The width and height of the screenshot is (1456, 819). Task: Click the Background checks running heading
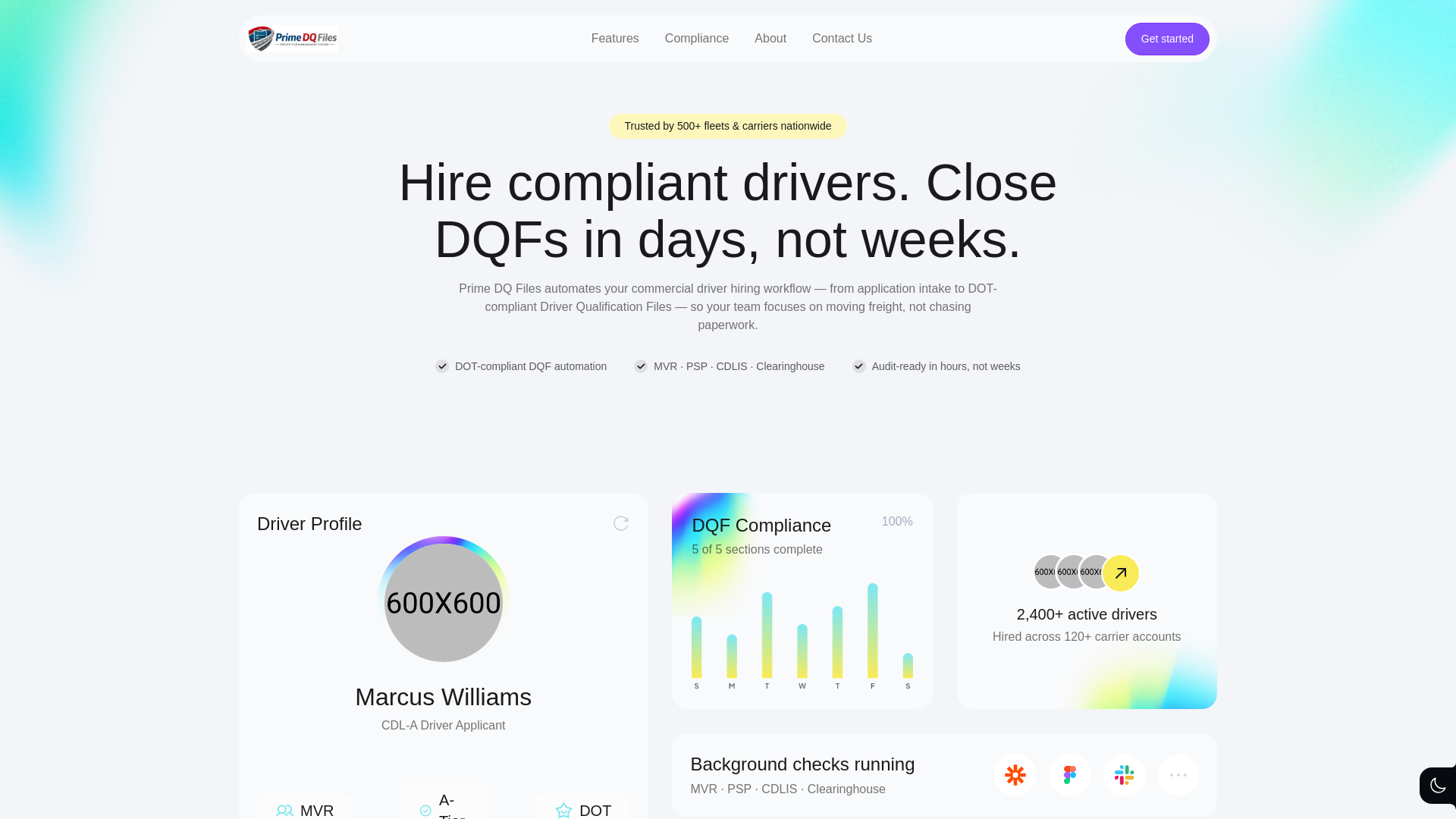(x=802, y=764)
